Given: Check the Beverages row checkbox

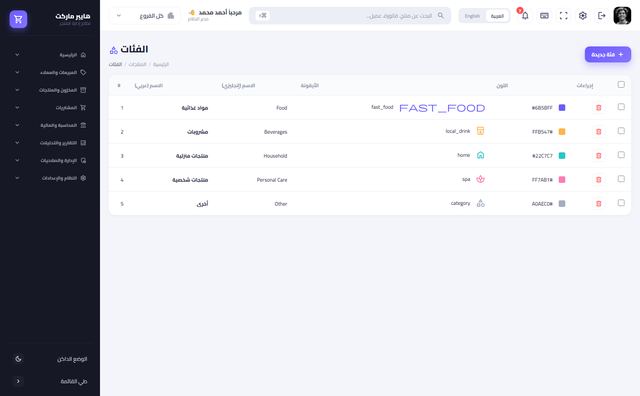Looking at the screenshot, I should pos(621,131).
